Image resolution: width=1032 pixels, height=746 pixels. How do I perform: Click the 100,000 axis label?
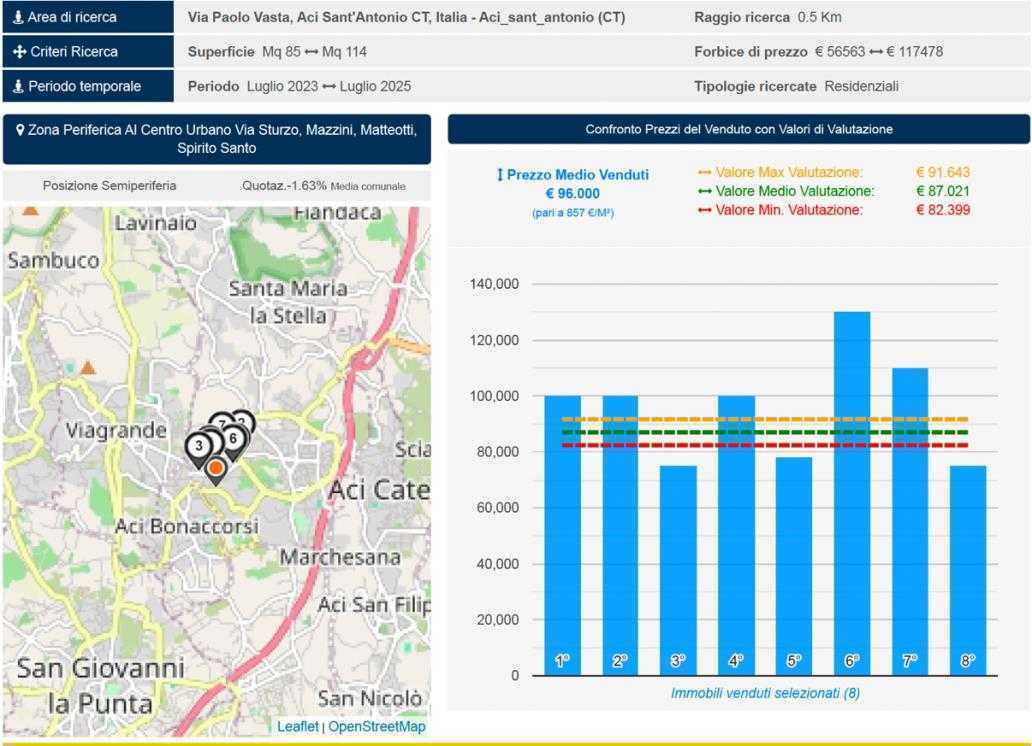click(x=494, y=396)
